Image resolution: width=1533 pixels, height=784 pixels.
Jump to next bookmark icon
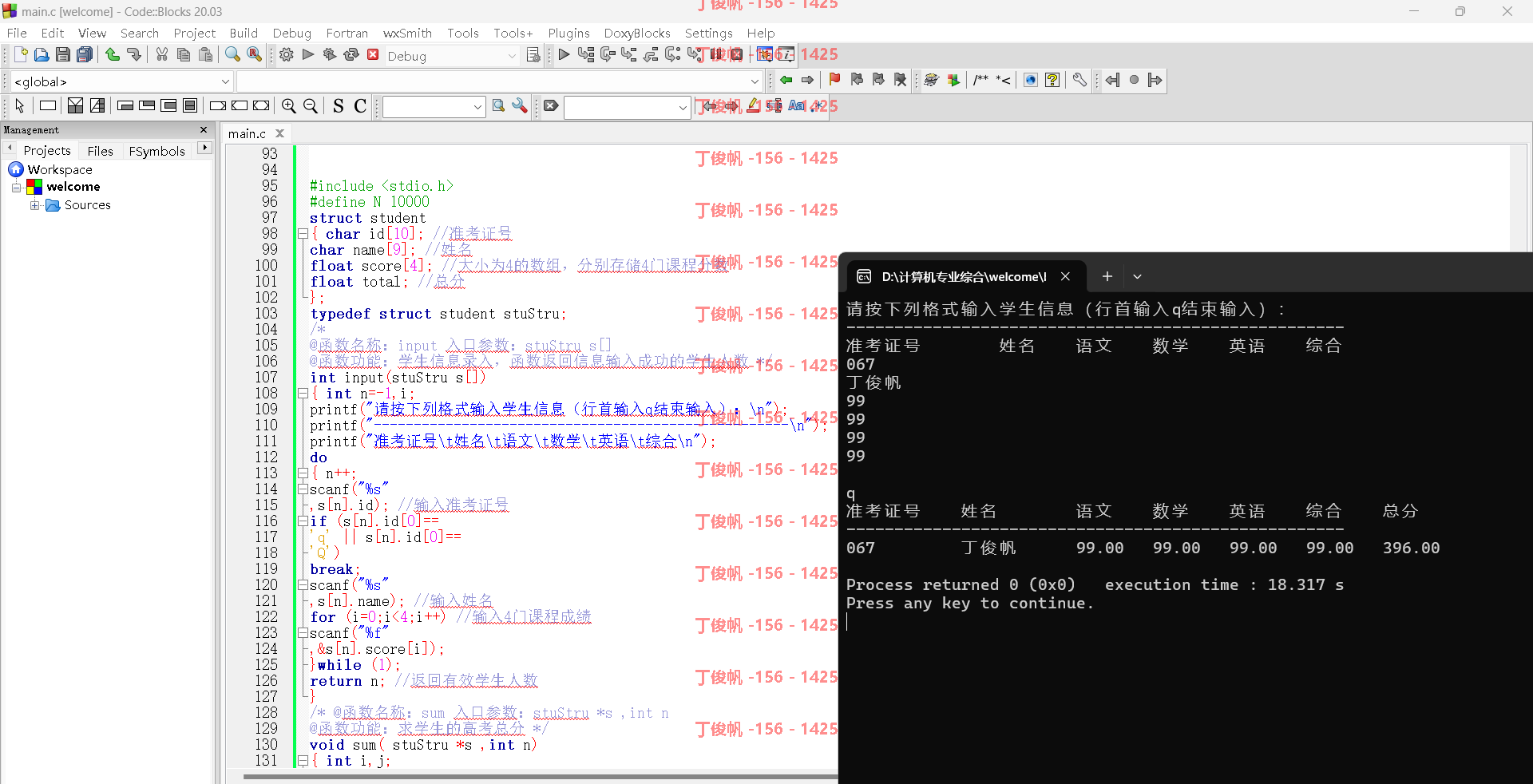(878, 80)
